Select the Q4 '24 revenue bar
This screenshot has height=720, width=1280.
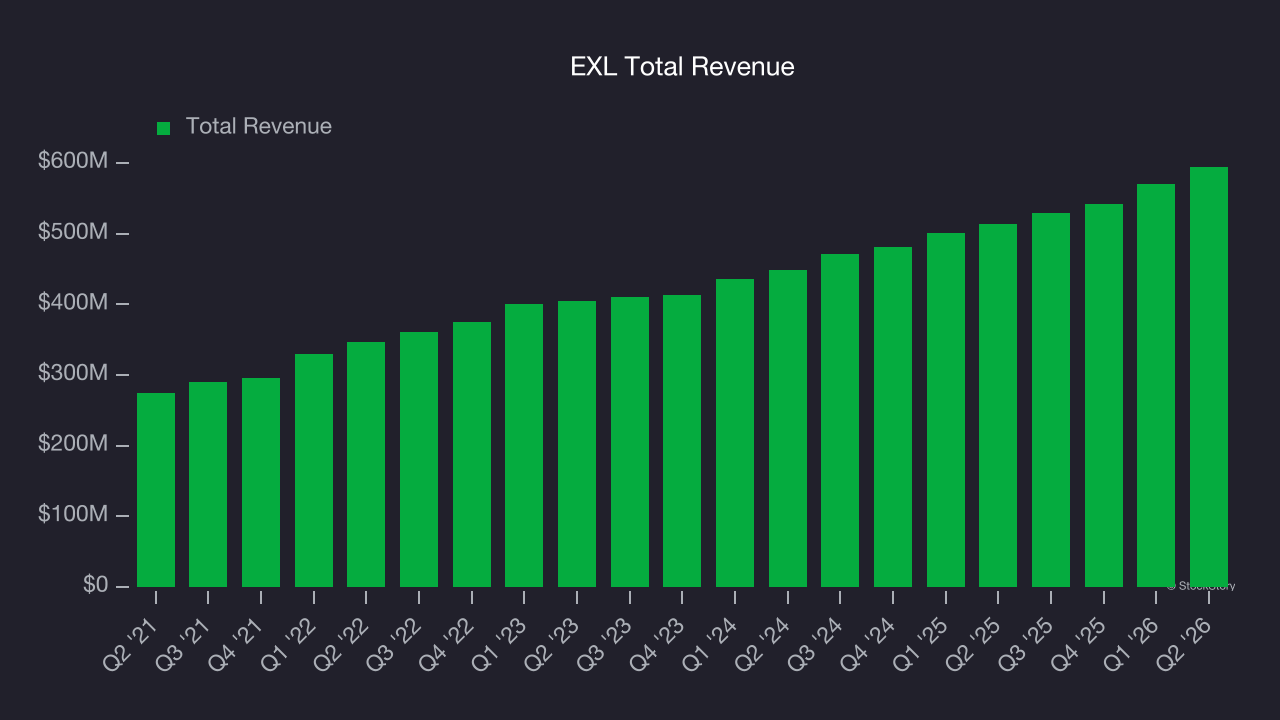point(893,417)
